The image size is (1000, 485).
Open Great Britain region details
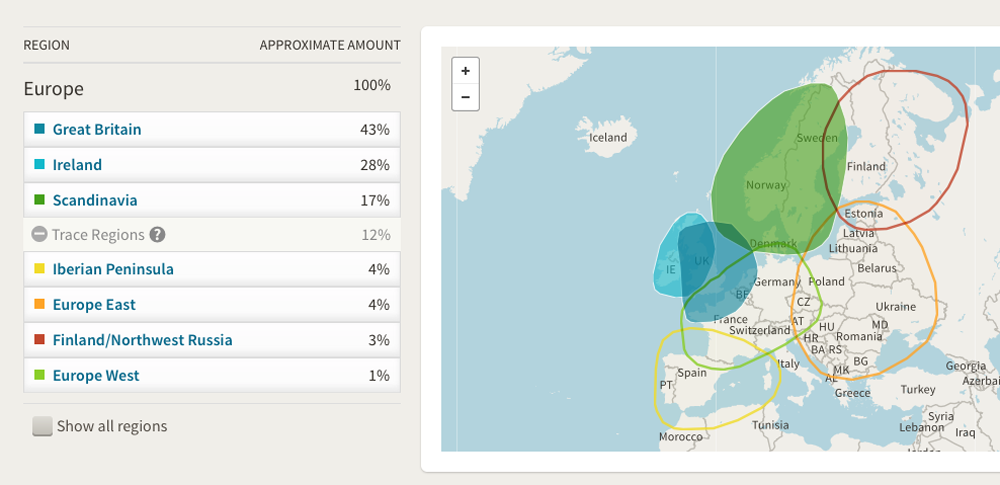[x=97, y=129]
